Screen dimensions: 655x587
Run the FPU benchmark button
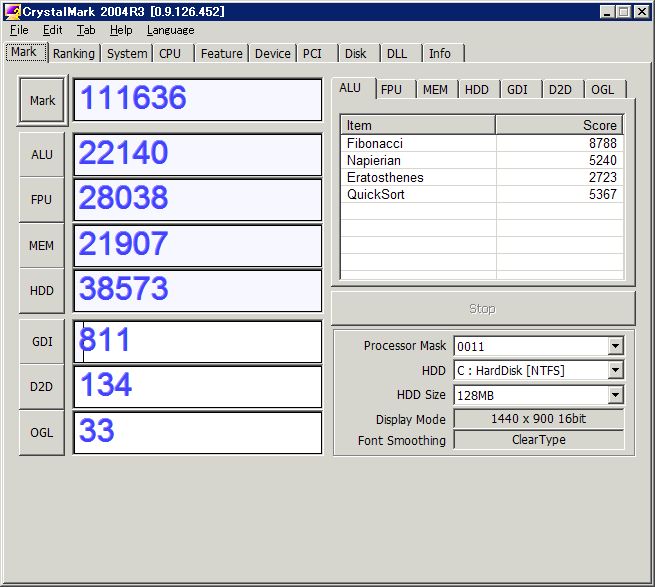(42, 200)
